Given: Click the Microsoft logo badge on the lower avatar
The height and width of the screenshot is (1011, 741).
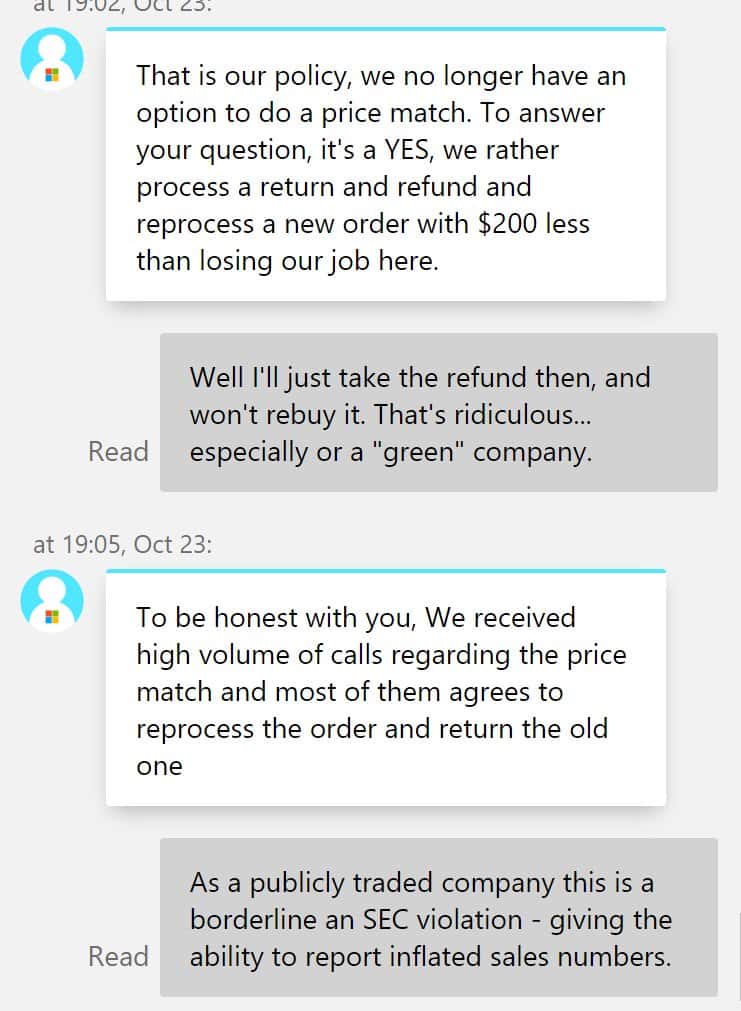Looking at the screenshot, I should point(52,617).
